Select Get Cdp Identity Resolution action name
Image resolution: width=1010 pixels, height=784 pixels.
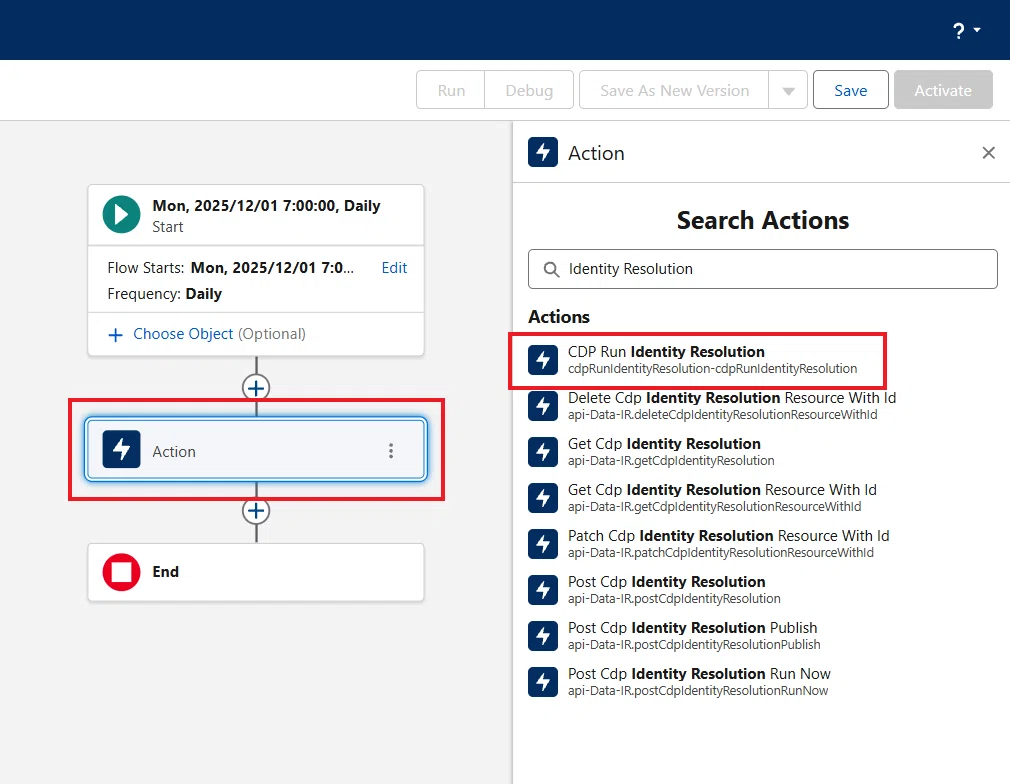(664, 444)
